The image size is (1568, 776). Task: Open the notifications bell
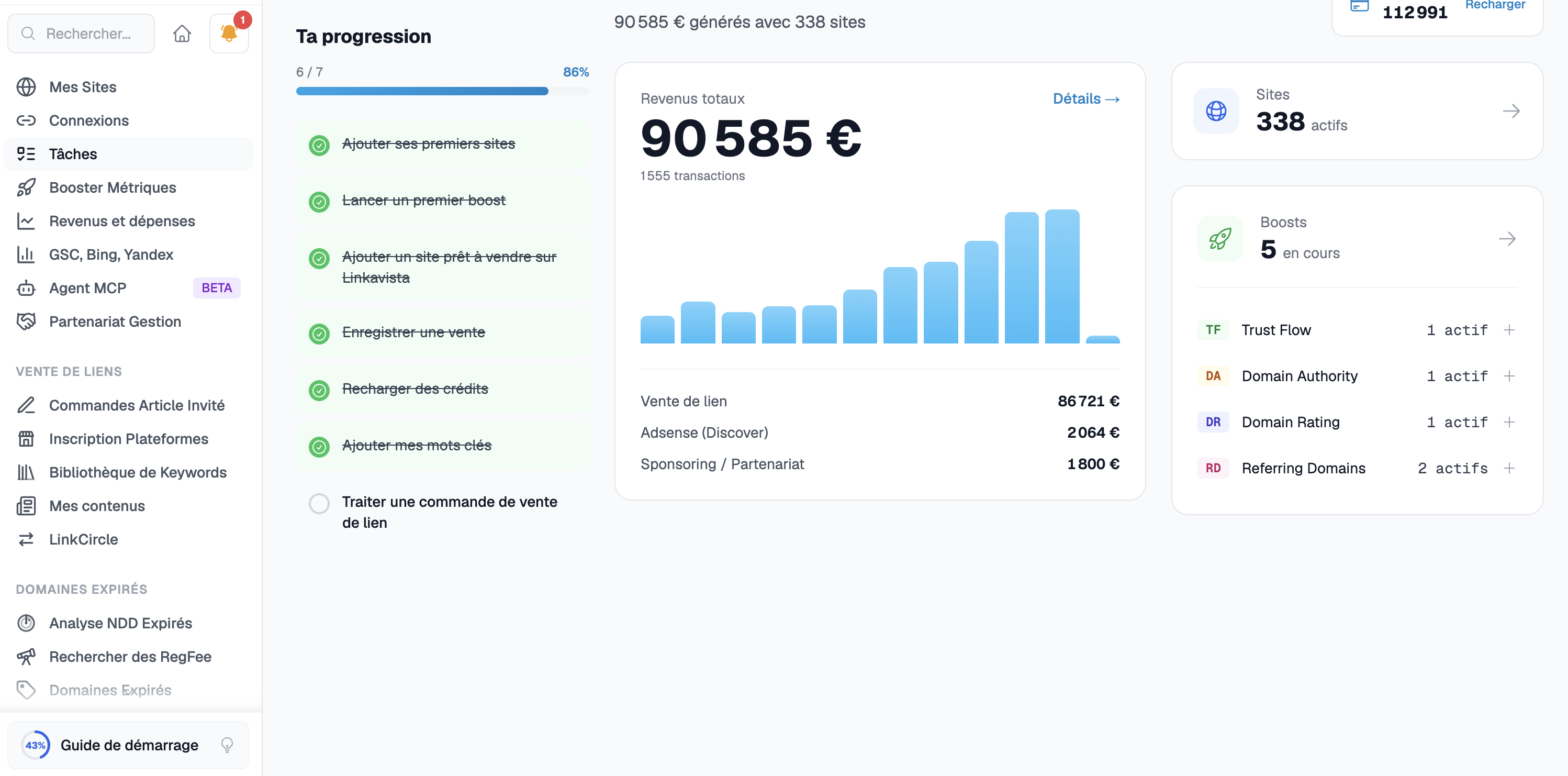(229, 34)
